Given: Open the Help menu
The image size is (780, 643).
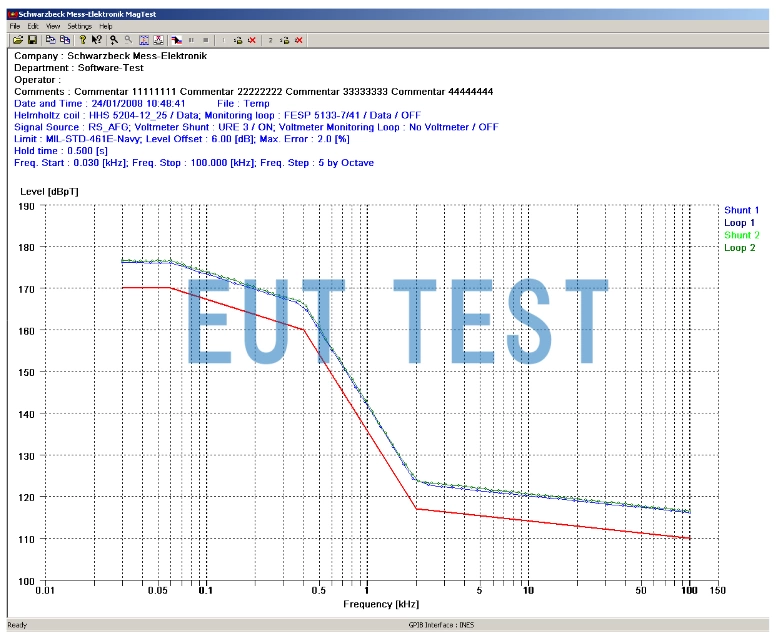Looking at the screenshot, I should tap(105, 26).
